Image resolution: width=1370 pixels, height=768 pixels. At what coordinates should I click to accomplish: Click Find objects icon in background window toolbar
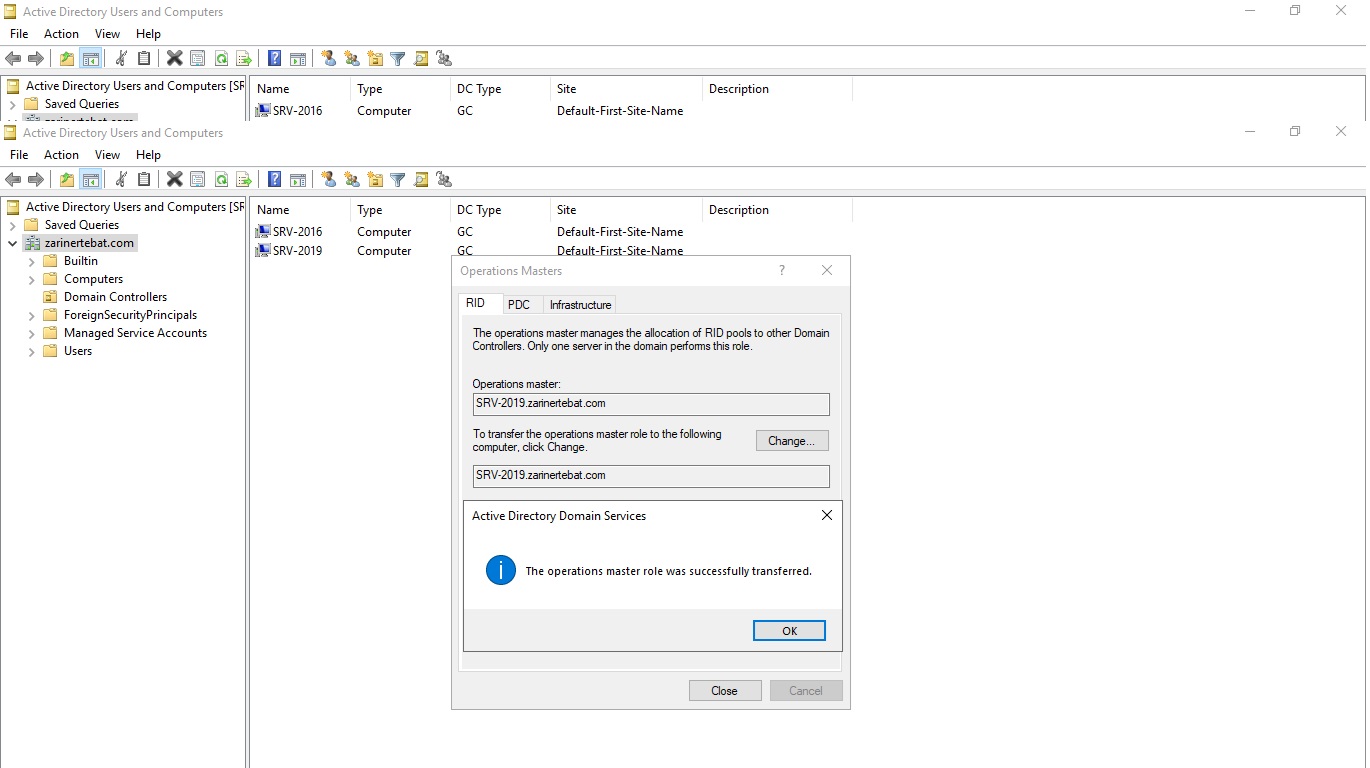click(421, 59)
